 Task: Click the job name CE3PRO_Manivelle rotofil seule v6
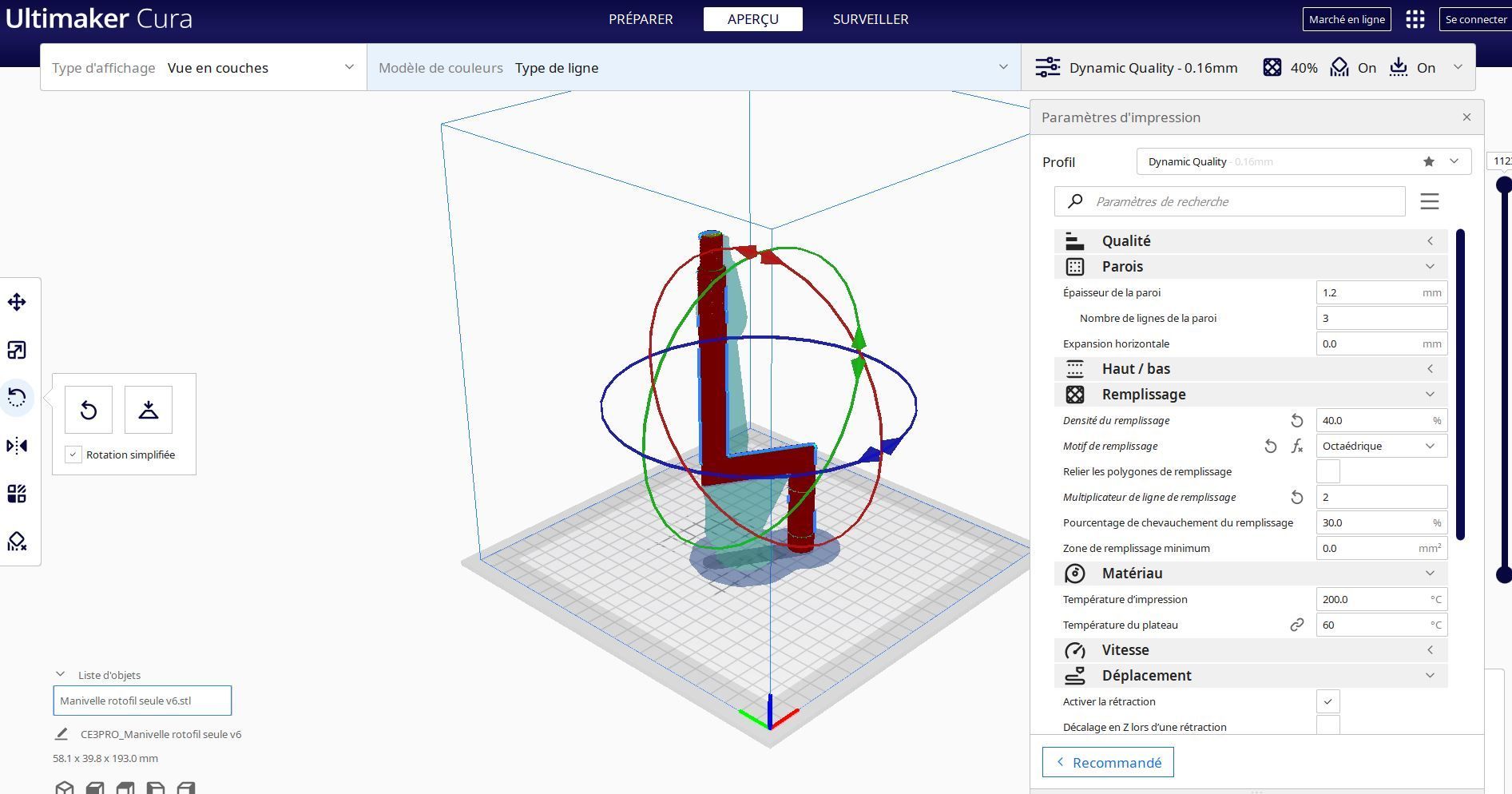click(x=161, y=734)
